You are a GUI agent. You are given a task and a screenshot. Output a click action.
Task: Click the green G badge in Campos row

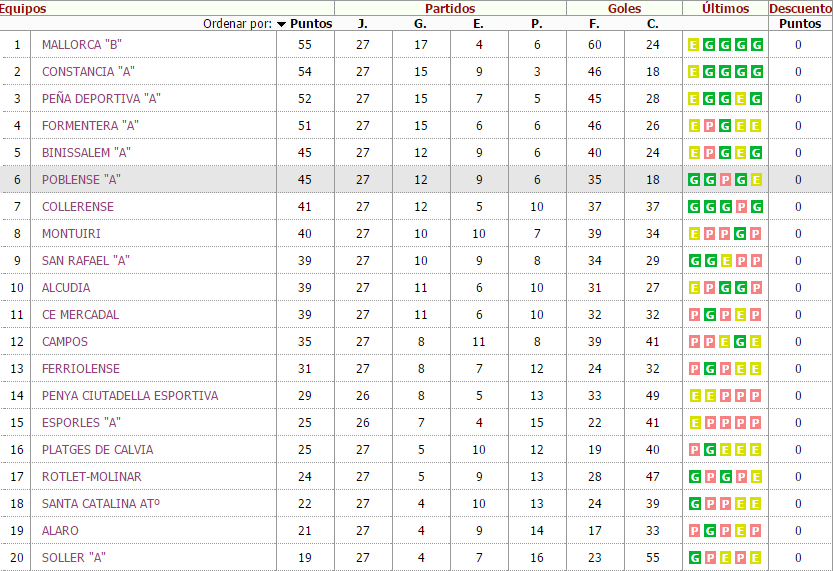pyautogui.click(x=741, y=342)
